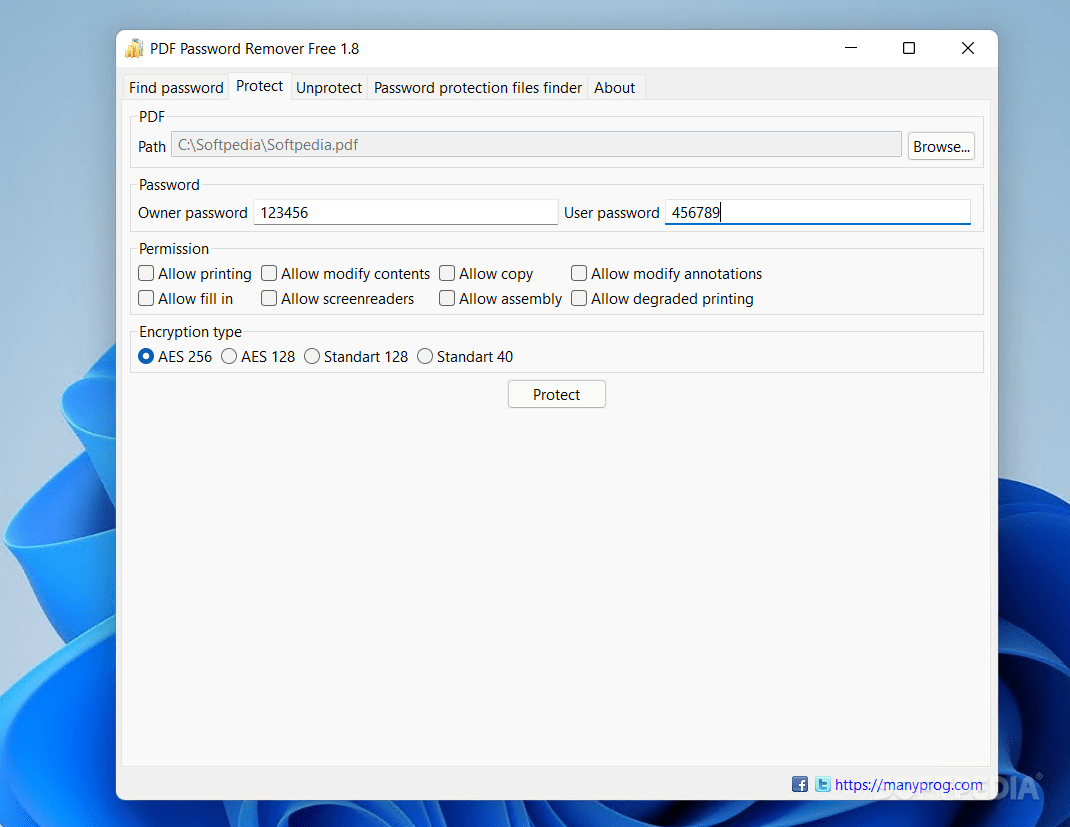This screenshot has width=1070, height=827.
Task: Click Browse to choose a PDF file
Action: pyautogui.click(x=940, y=146)
